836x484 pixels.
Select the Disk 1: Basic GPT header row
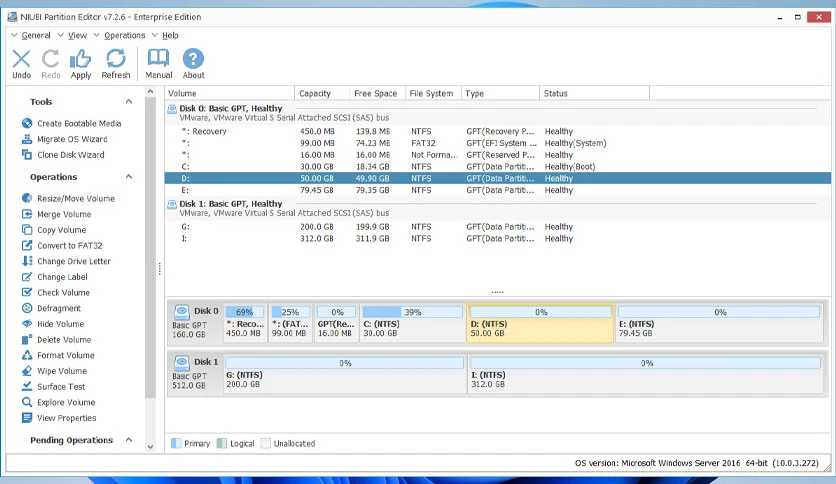point(497,208)
